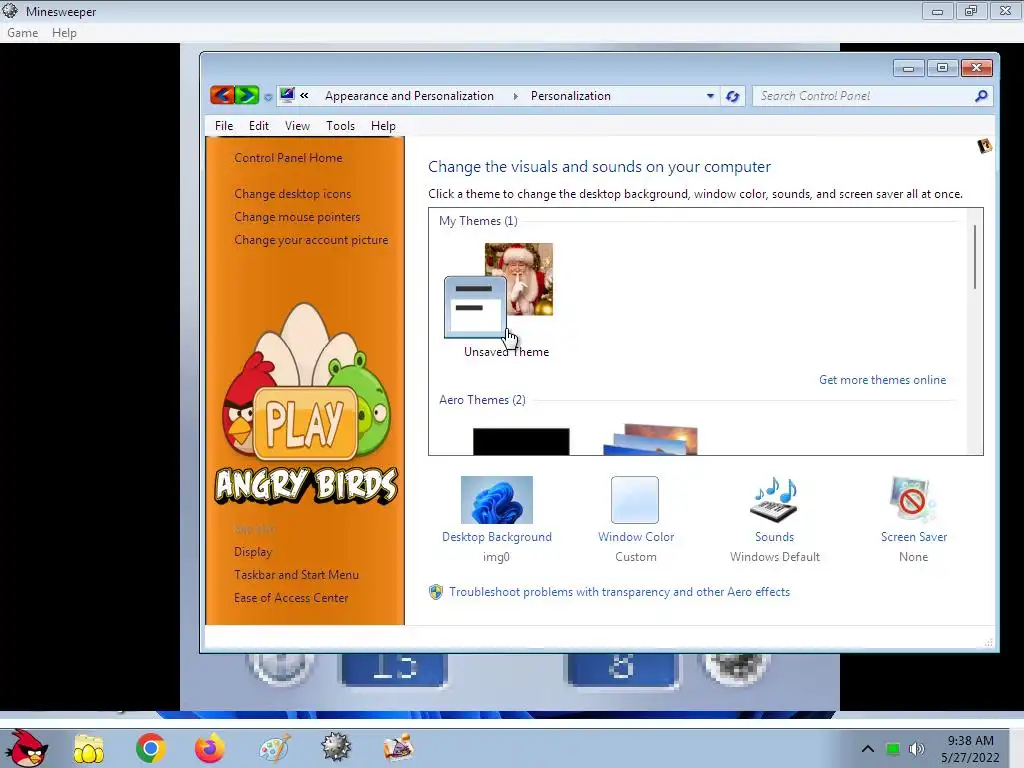Screen dimensions: 1024x768
Task: Click the Sounds link text
Action: [x=775, y=536]
